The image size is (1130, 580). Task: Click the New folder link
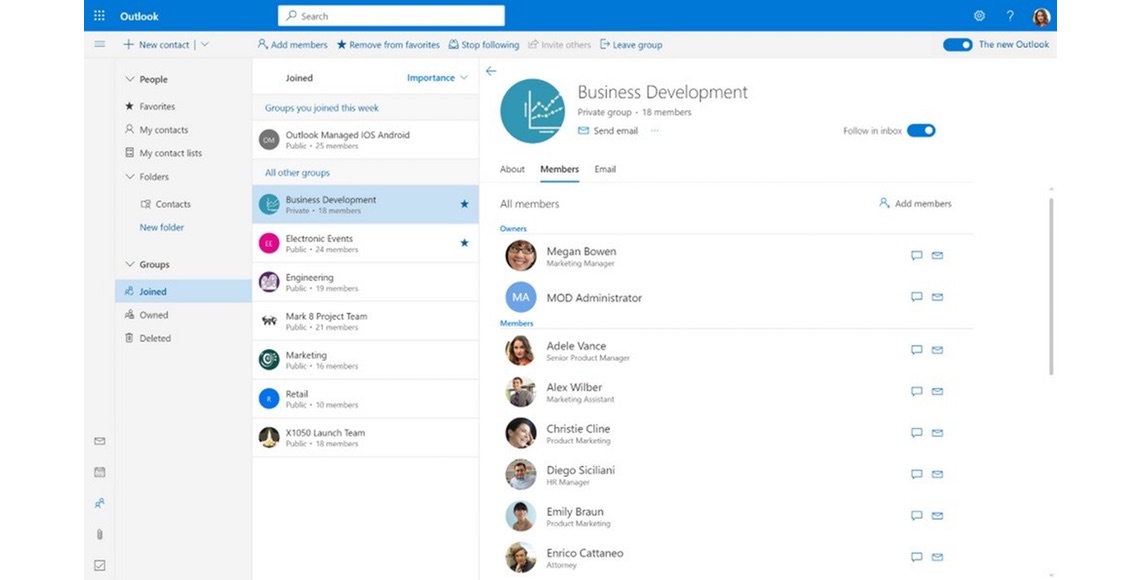tap(161, 228)
